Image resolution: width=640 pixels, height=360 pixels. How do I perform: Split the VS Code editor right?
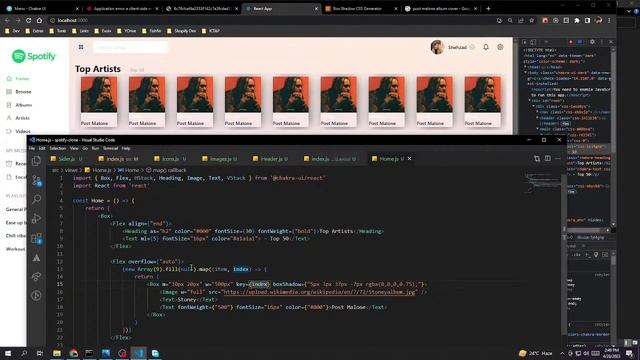click(x=547, y=158)
